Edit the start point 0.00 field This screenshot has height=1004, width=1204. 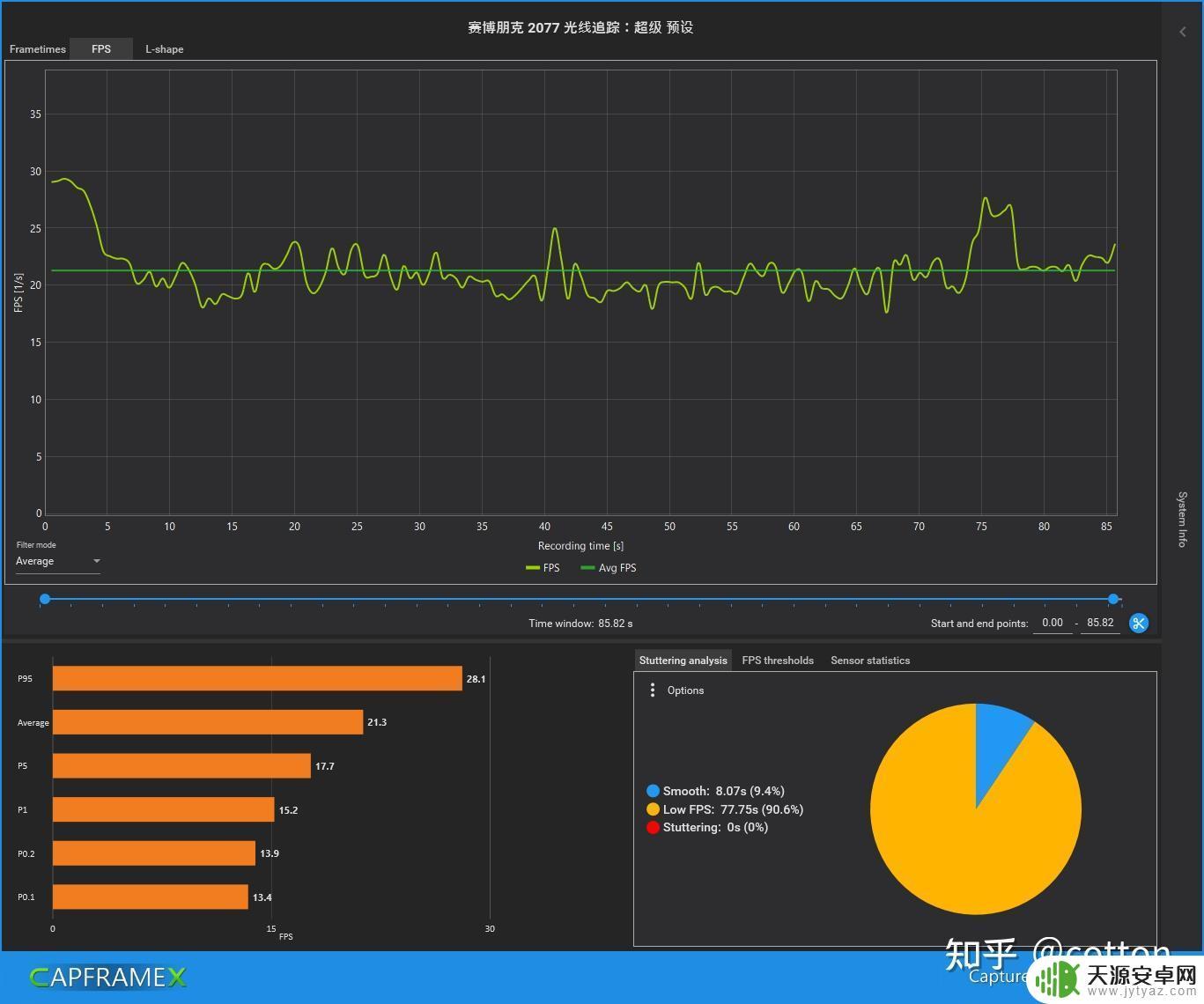point(1053,623)
